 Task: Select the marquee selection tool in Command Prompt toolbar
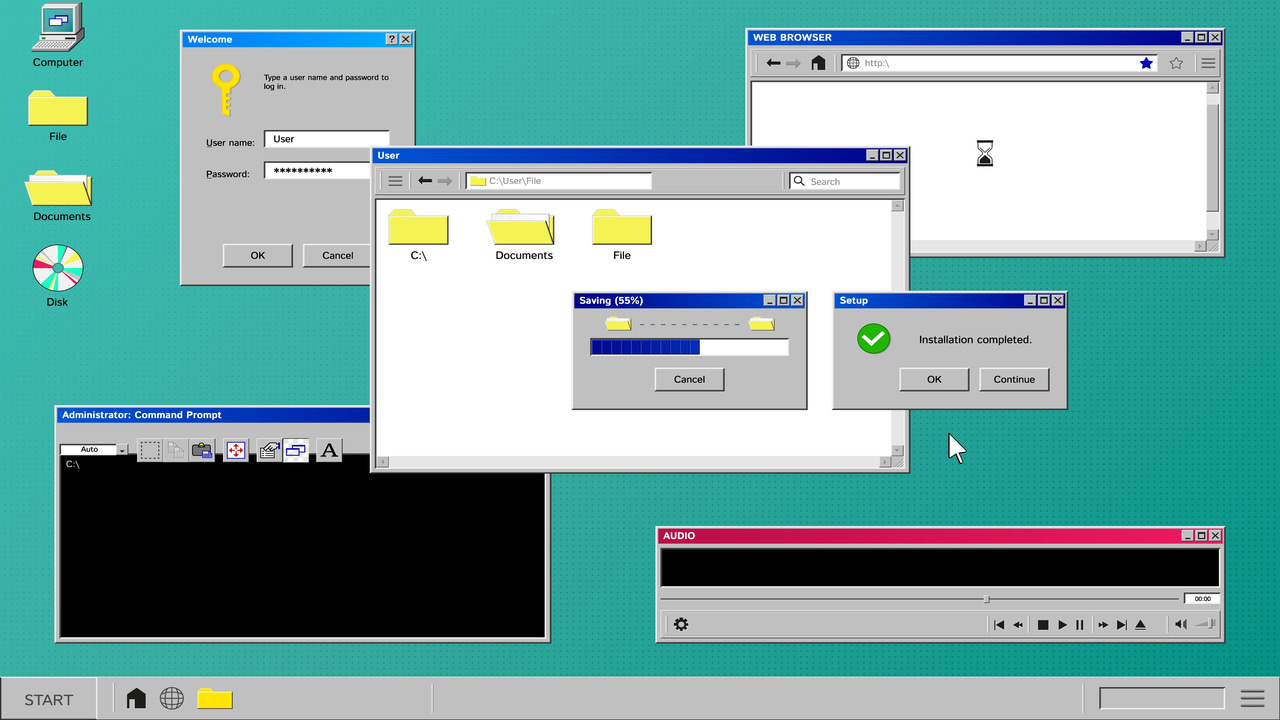[x=150, y=450]
